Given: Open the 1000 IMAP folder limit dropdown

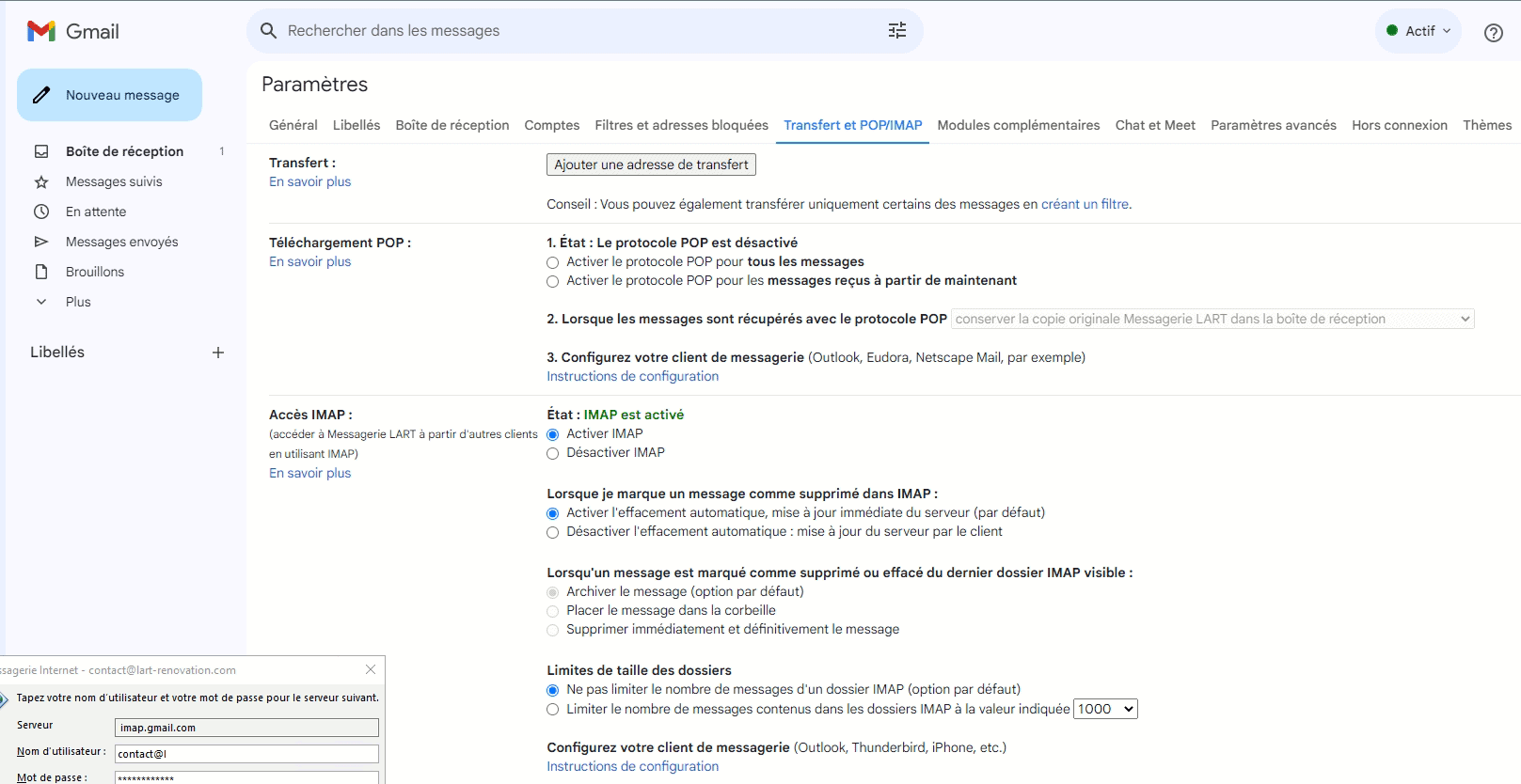Looking at the screenshot, I should pyautogui.click(x=1106, y=709).
